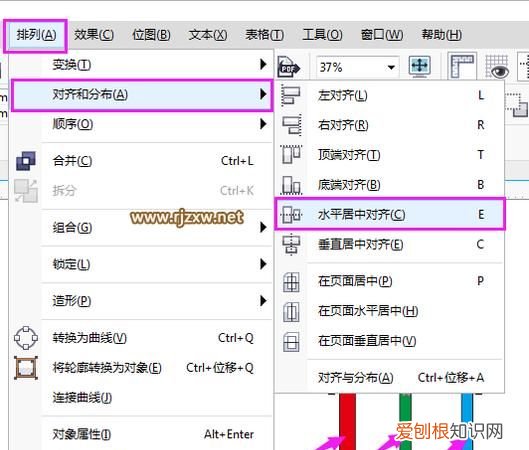Expand the 变换(T) submenu
Screen dimensions: 529x450
142,64
